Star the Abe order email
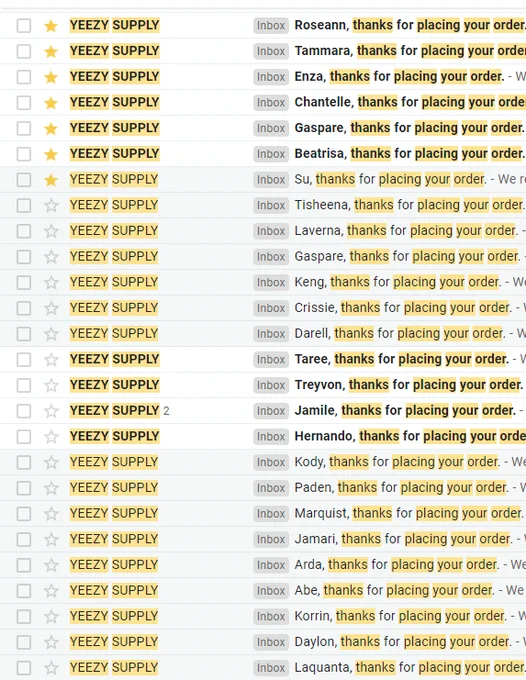Screen dimensions: 526x680 (51, 591)
